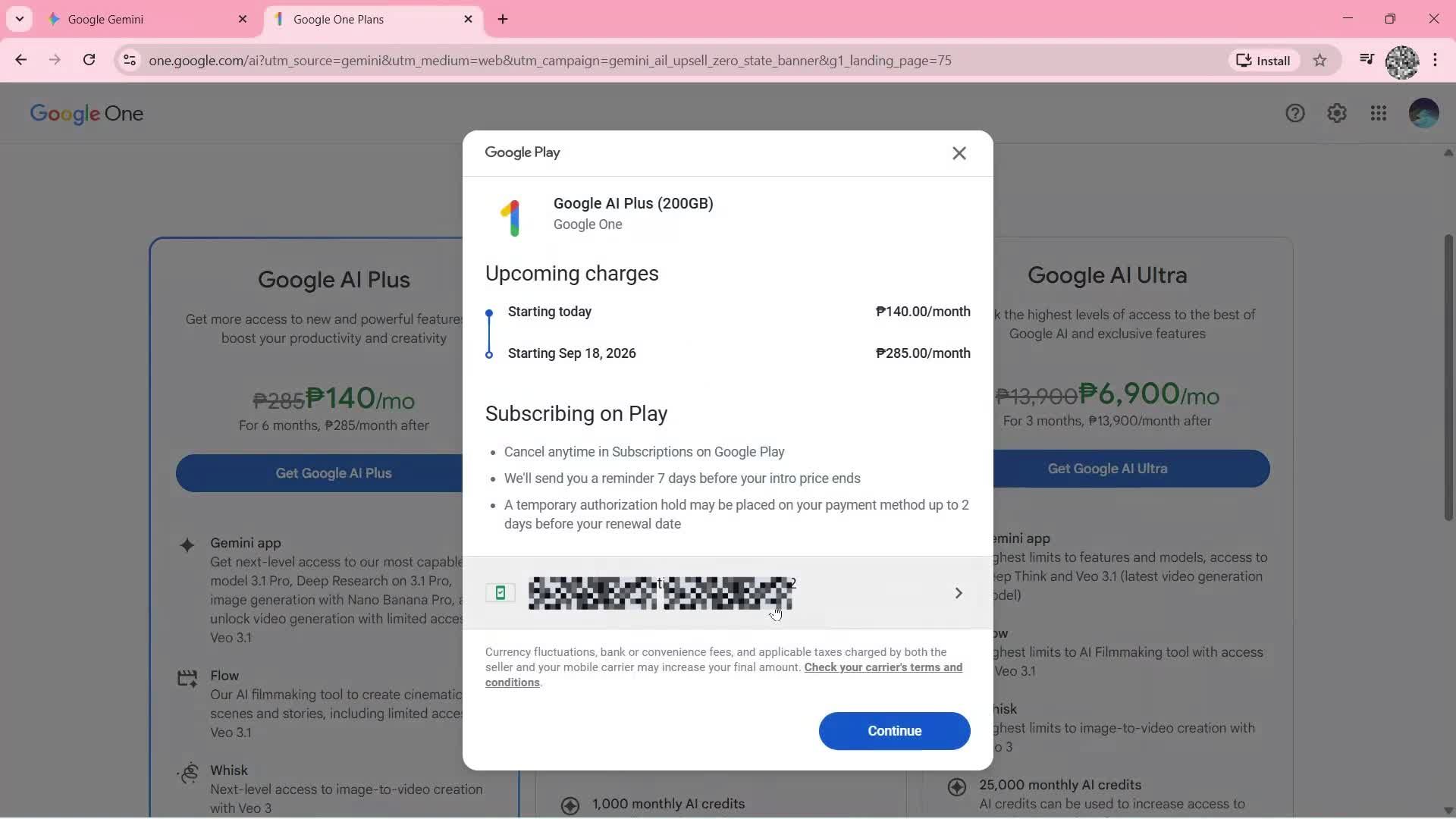This screenshot has height=819, width=1456.
Task: Open the Google One help icon
Action: pyautogui.click(x=1295, y=112)
